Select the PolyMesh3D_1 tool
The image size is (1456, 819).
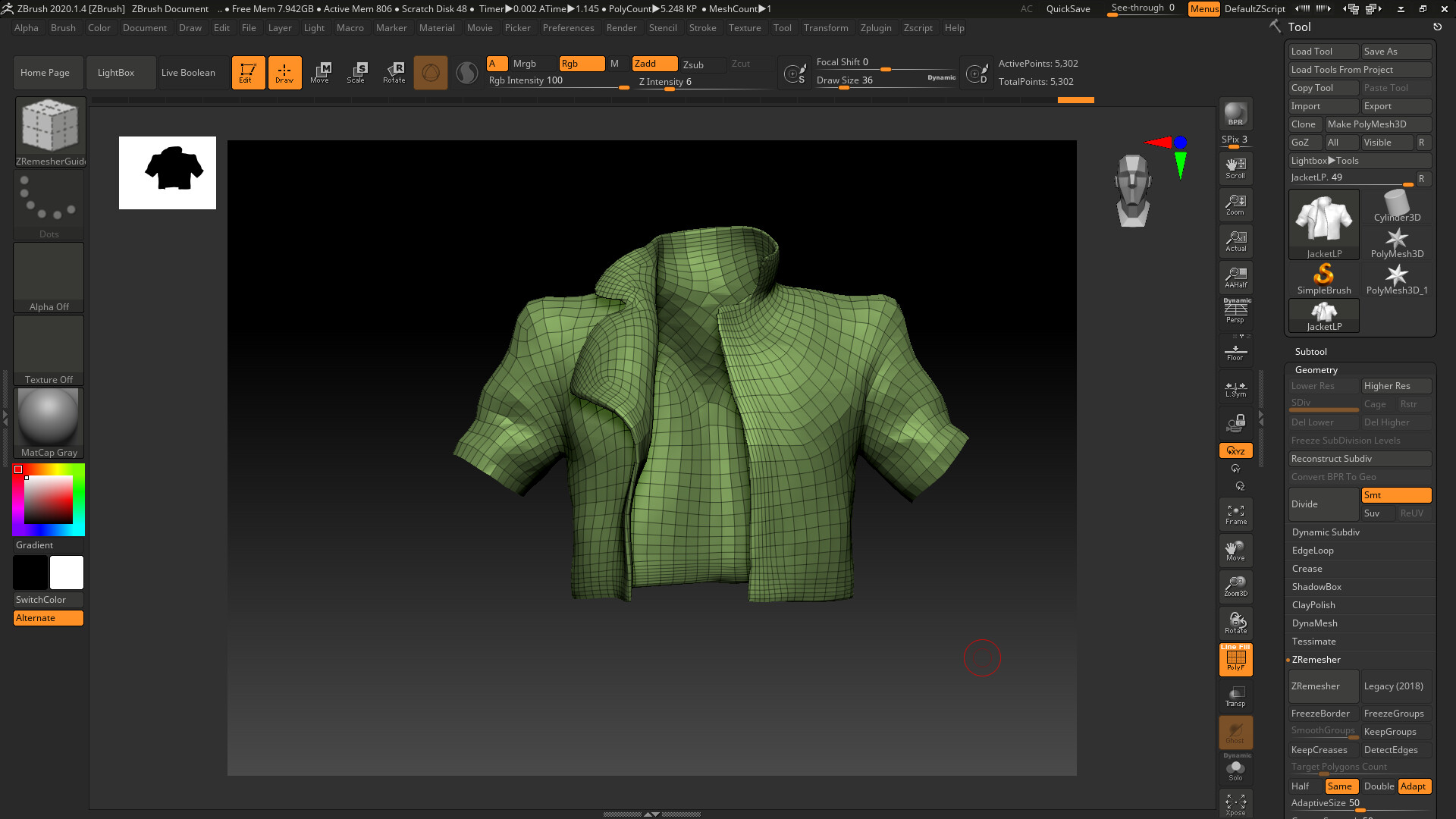click(x=1397, y=279)
